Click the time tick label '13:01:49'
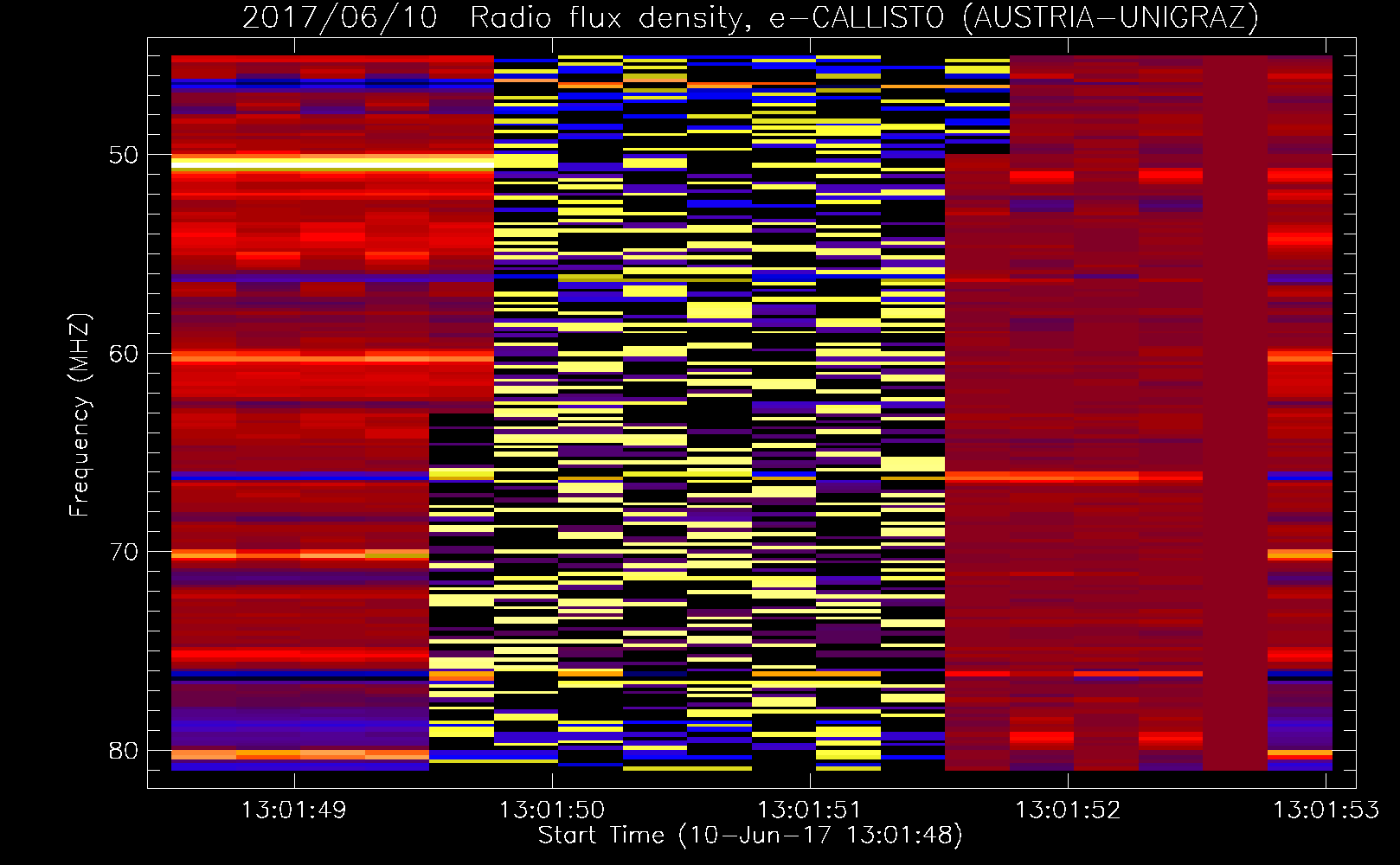Viewport: 1400px width, 865px height. point(294,811)
